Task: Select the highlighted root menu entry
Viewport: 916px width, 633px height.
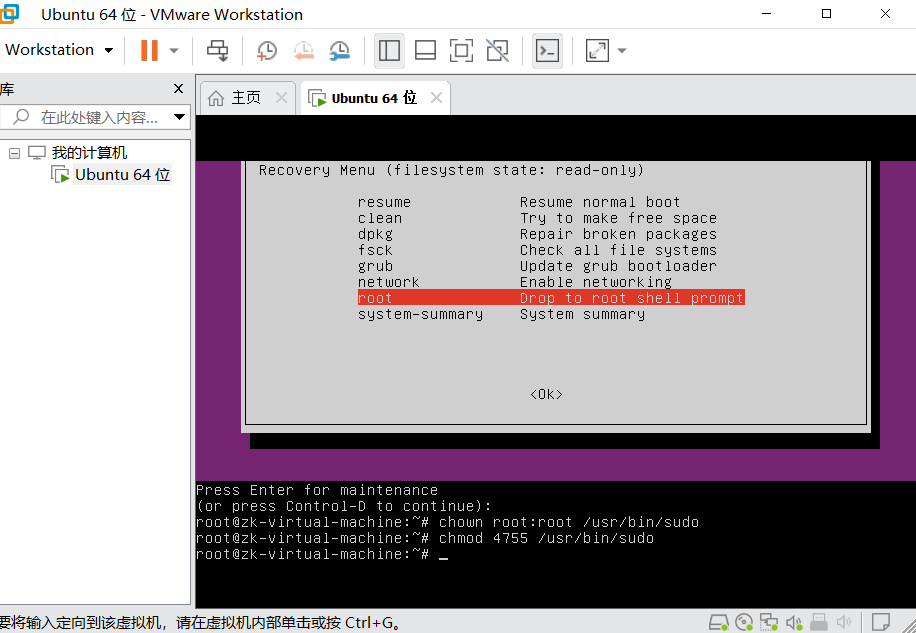Action: coord(551,298)
